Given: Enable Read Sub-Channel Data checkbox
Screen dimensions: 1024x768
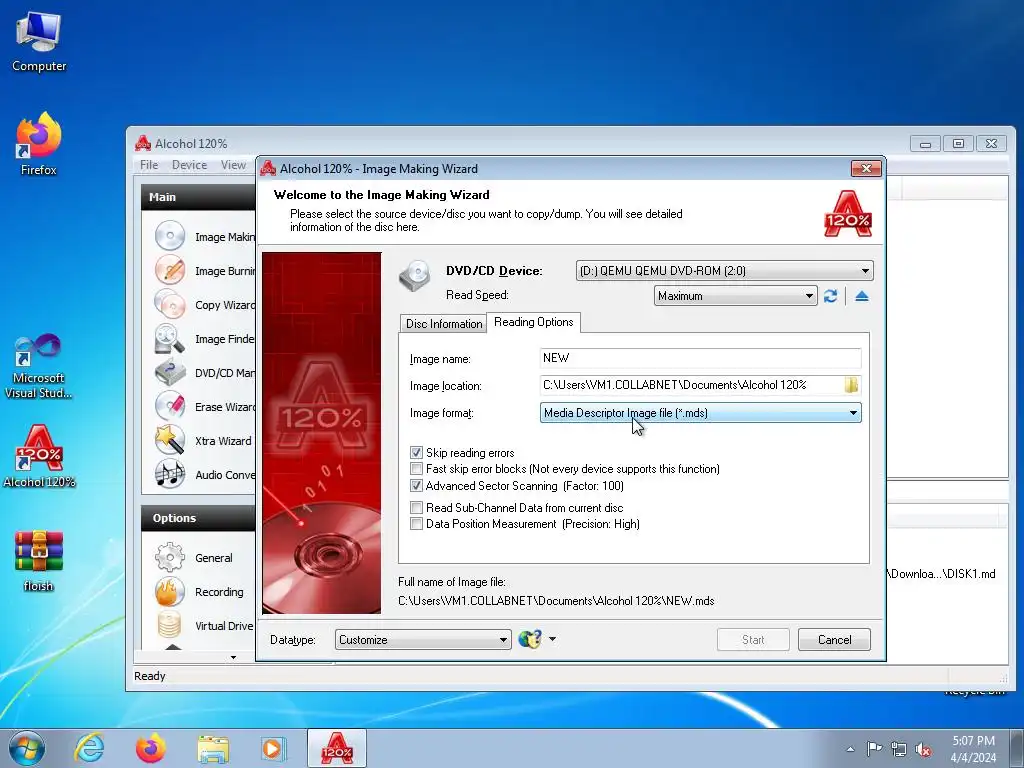Looking at the screenshot, I should 416,507.
